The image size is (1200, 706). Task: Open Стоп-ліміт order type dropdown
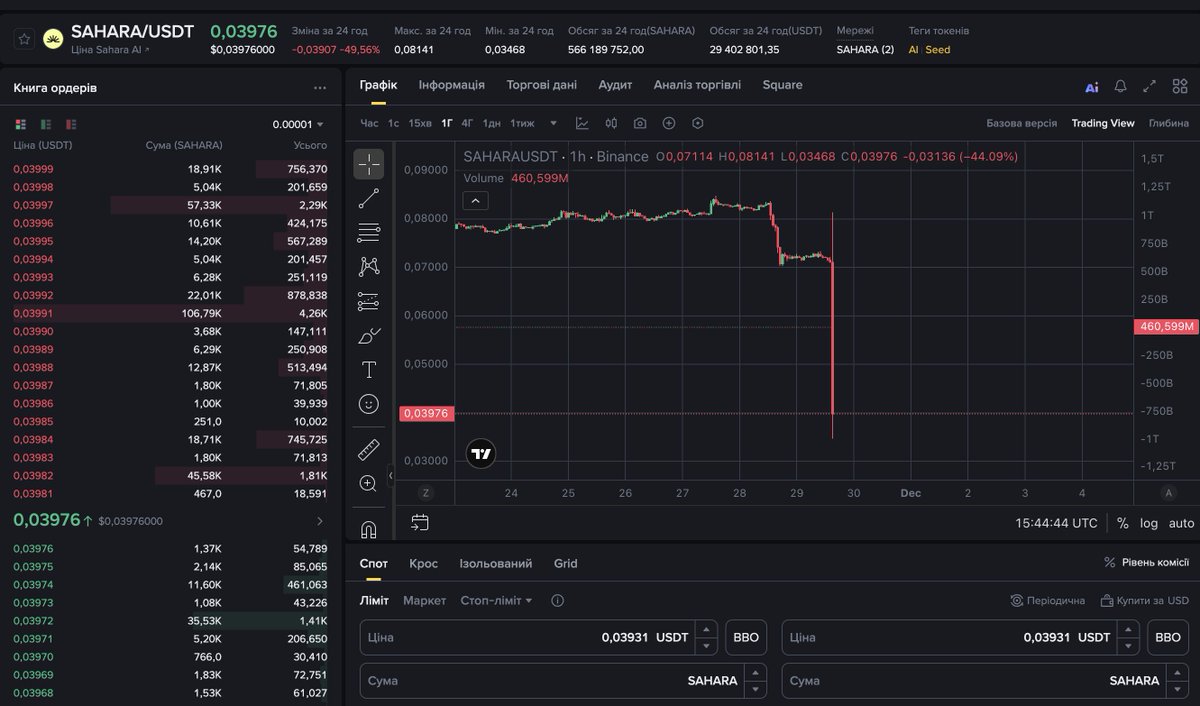coord(496,601)
